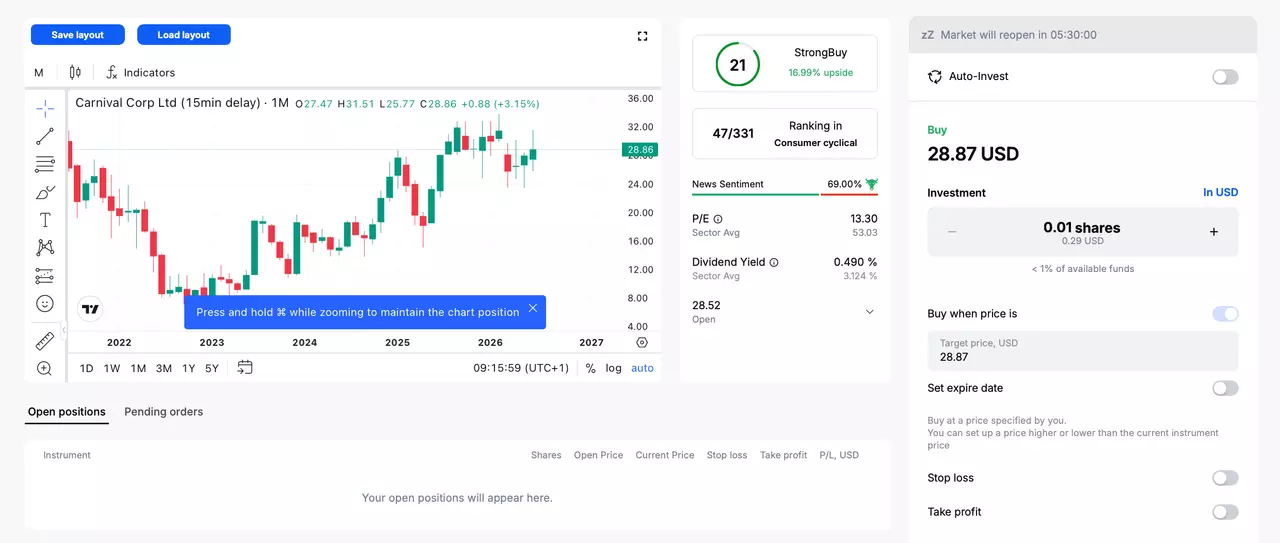The image size is (1280, 543).
Task: Select the 3M date range
Action: 164,368
